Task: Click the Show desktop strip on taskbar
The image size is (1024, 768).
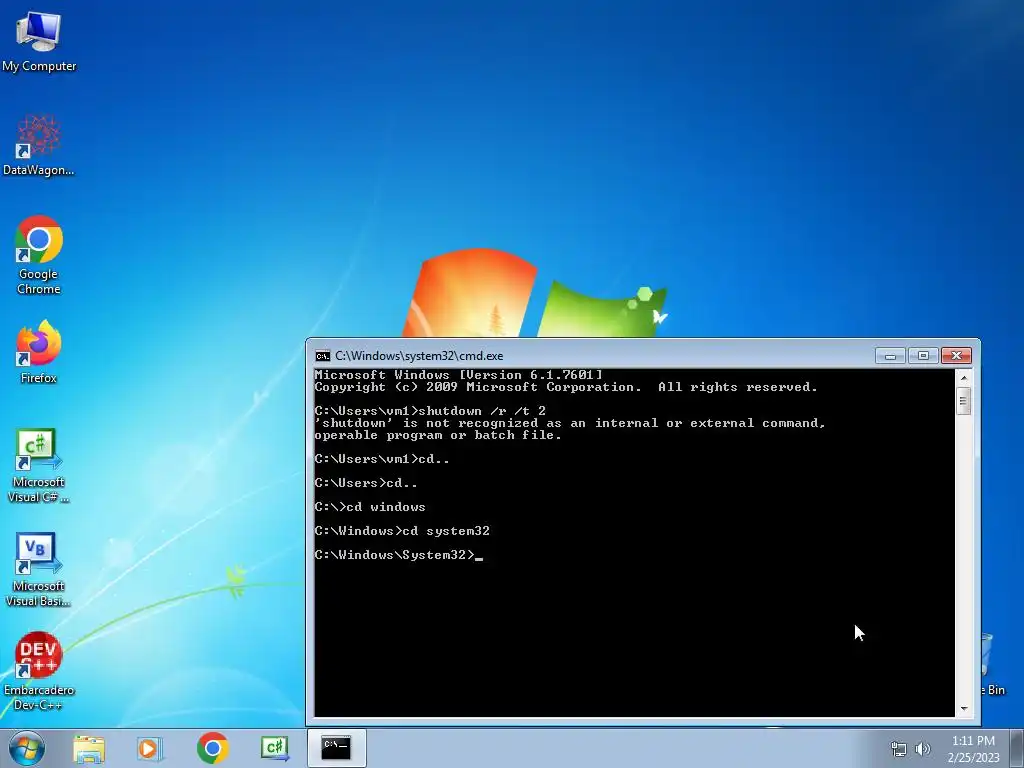Action: (x=1017, y=748)
